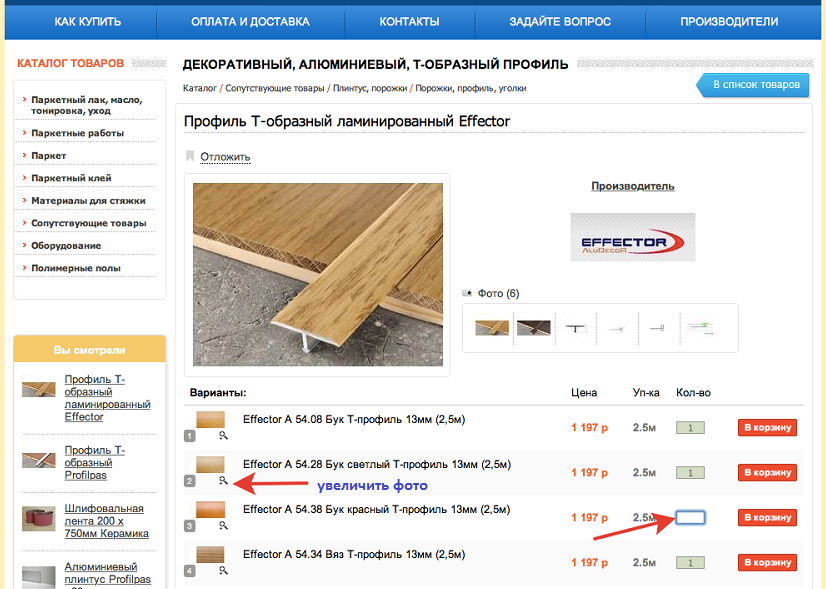The height and width of the screenshot is (589, 826).
Task: Click the Effector A 54.34 Вяз Т-профиль name
Action: tap(354, 554)
